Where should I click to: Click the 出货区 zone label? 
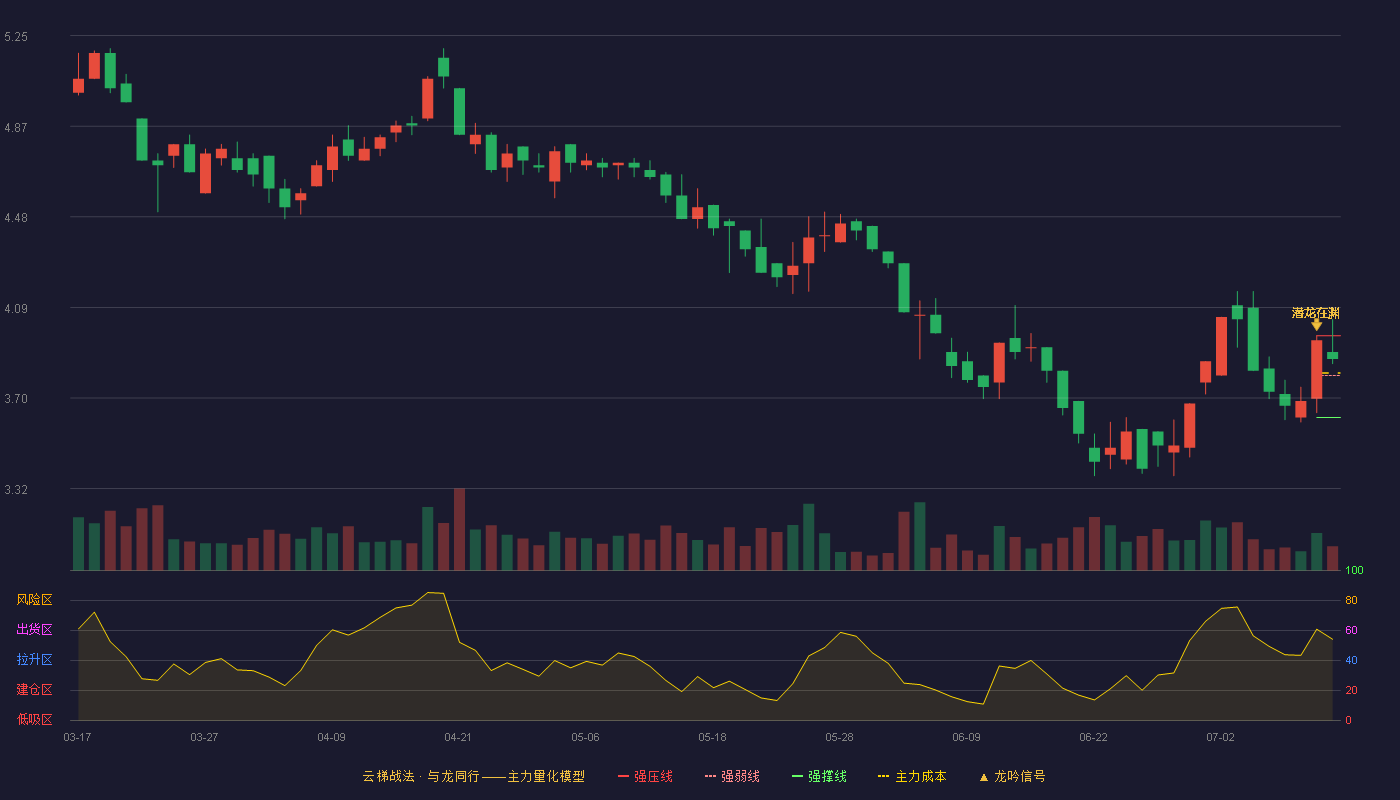(x=34, y=630)
